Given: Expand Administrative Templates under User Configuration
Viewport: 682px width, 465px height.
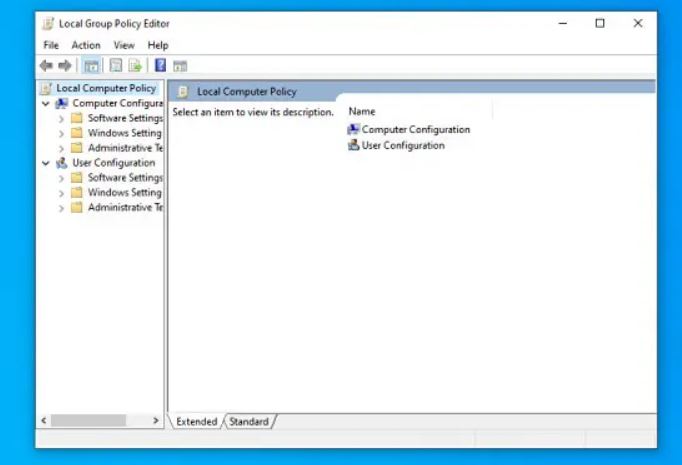Looking at the screenshot, I should [61, 208].
